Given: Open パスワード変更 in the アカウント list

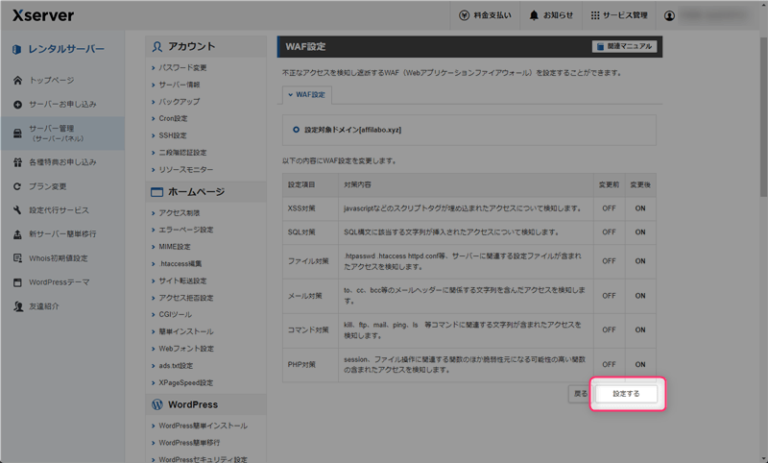Looking at the screenshot, I should 183,68.
